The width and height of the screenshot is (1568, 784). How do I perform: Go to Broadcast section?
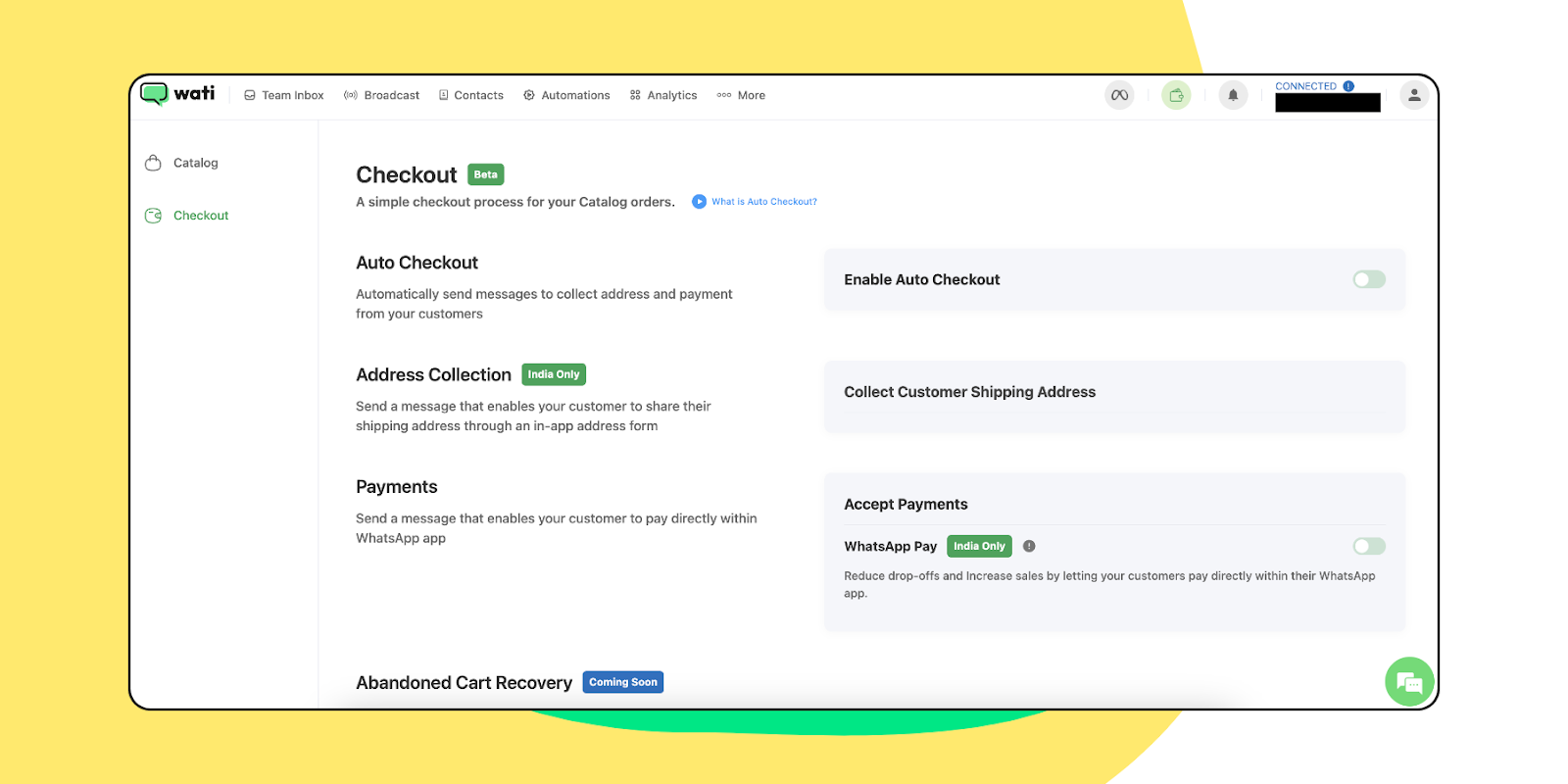pyautogui.click(x=381, y=95)
